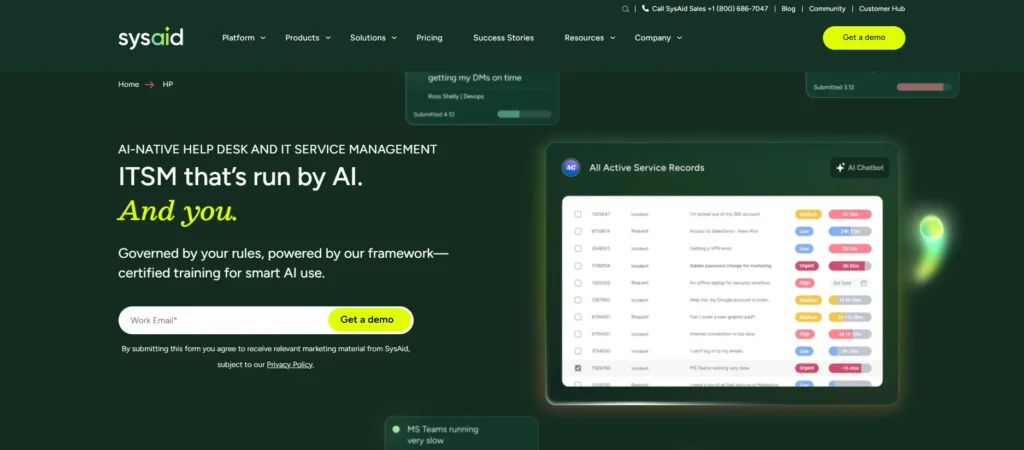Image resolution: width=1024 pixels, height=450 pixels.
Task: Click record ID 8759614
Action: pyautogui.click(x=601, y=231)
